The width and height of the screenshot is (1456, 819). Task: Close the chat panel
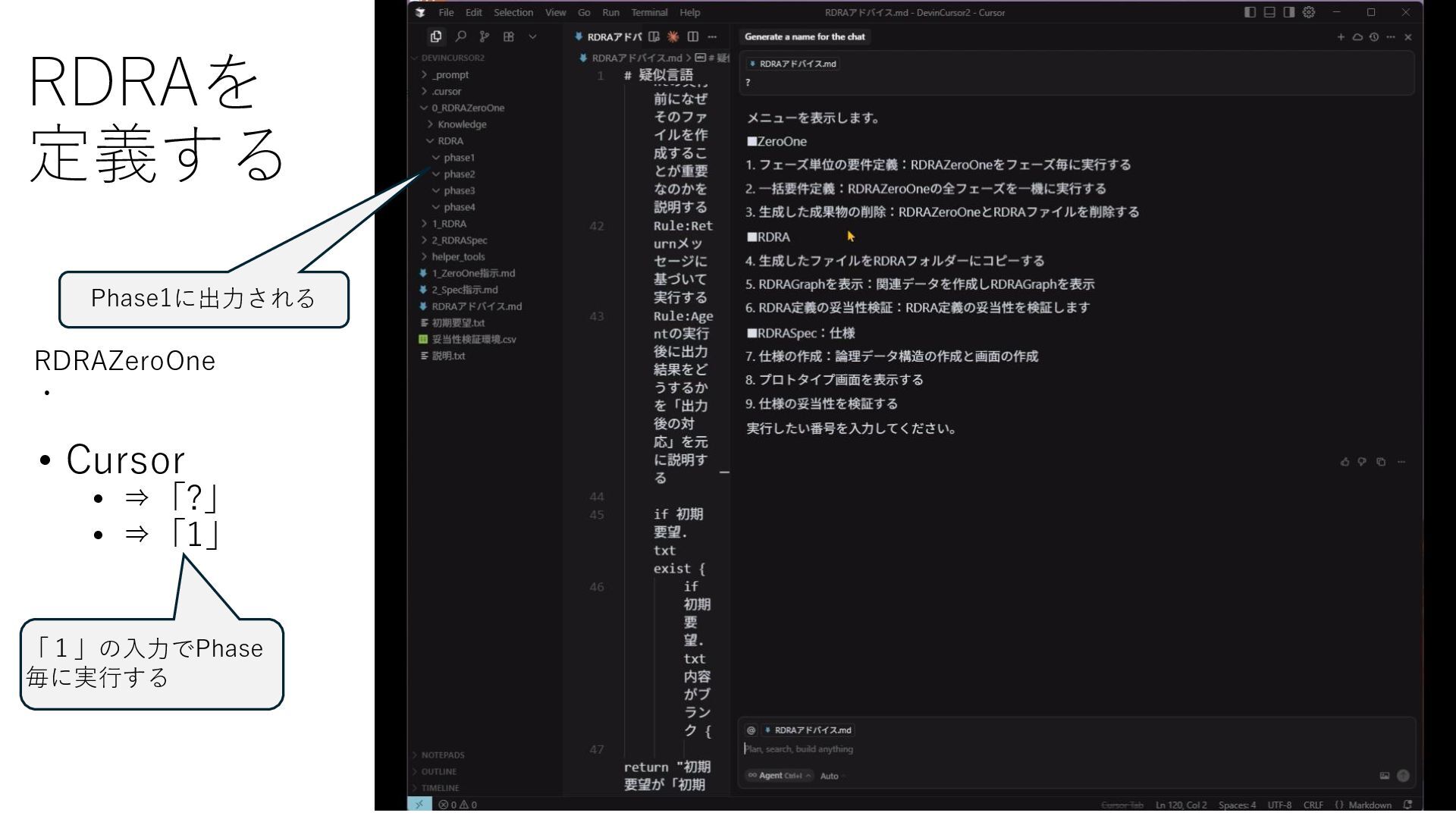(1408, 37)
